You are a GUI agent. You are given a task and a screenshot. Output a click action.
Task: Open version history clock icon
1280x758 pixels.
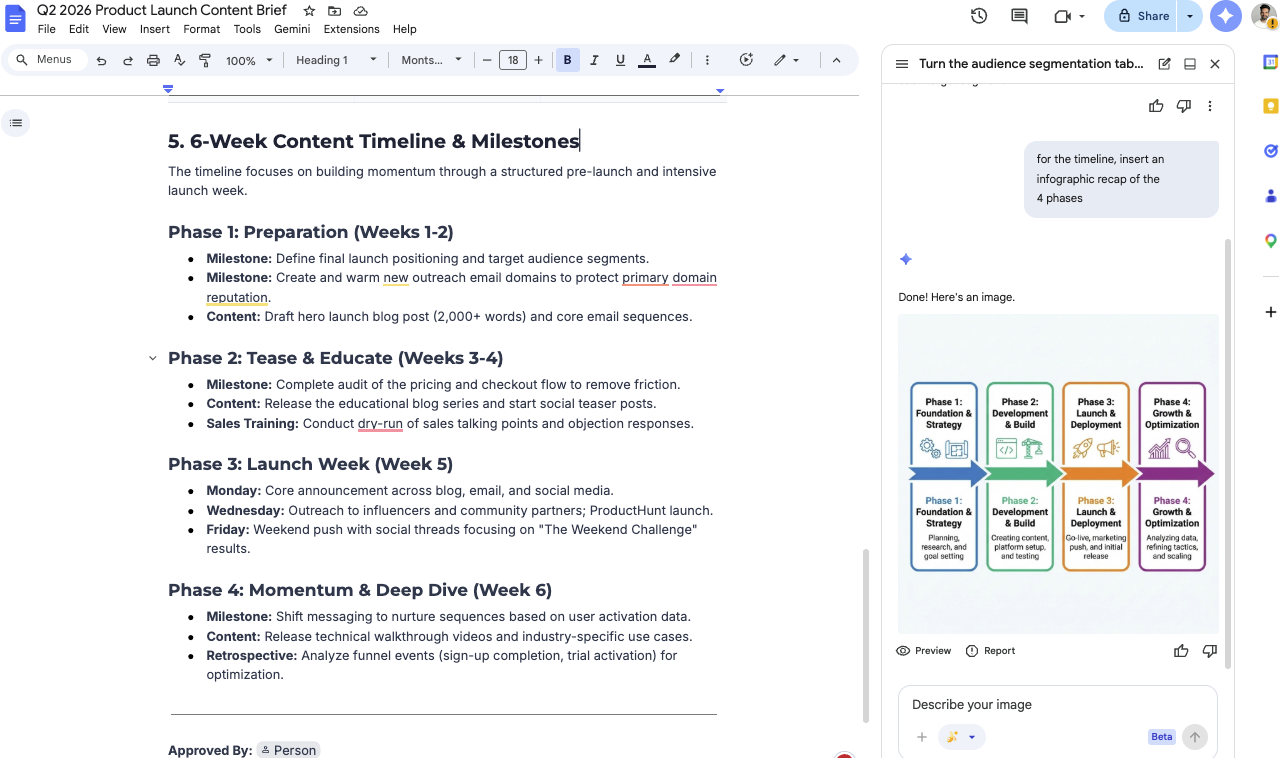[979, 16]
